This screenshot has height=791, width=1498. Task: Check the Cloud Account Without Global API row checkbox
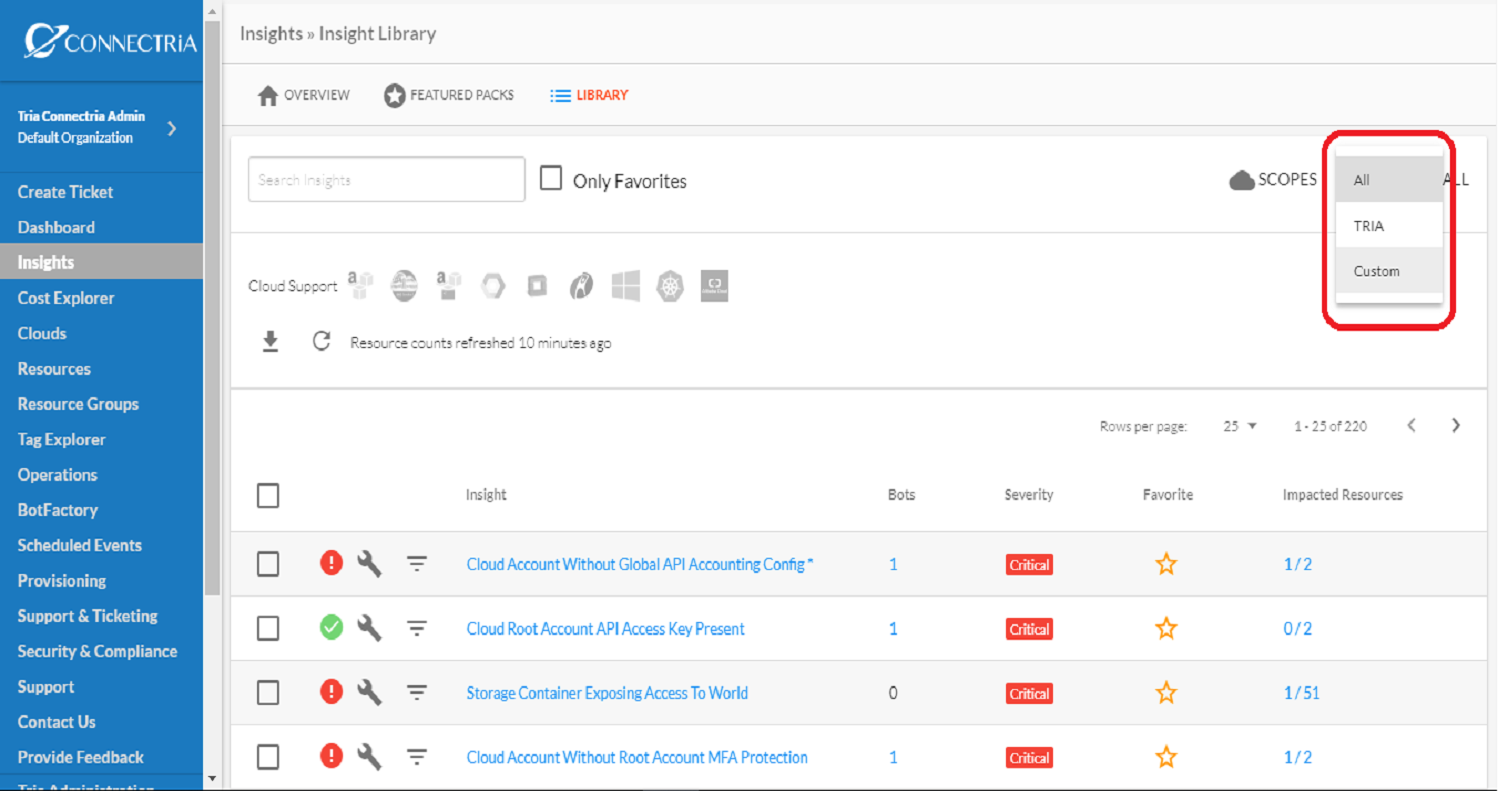pos(268,564)
